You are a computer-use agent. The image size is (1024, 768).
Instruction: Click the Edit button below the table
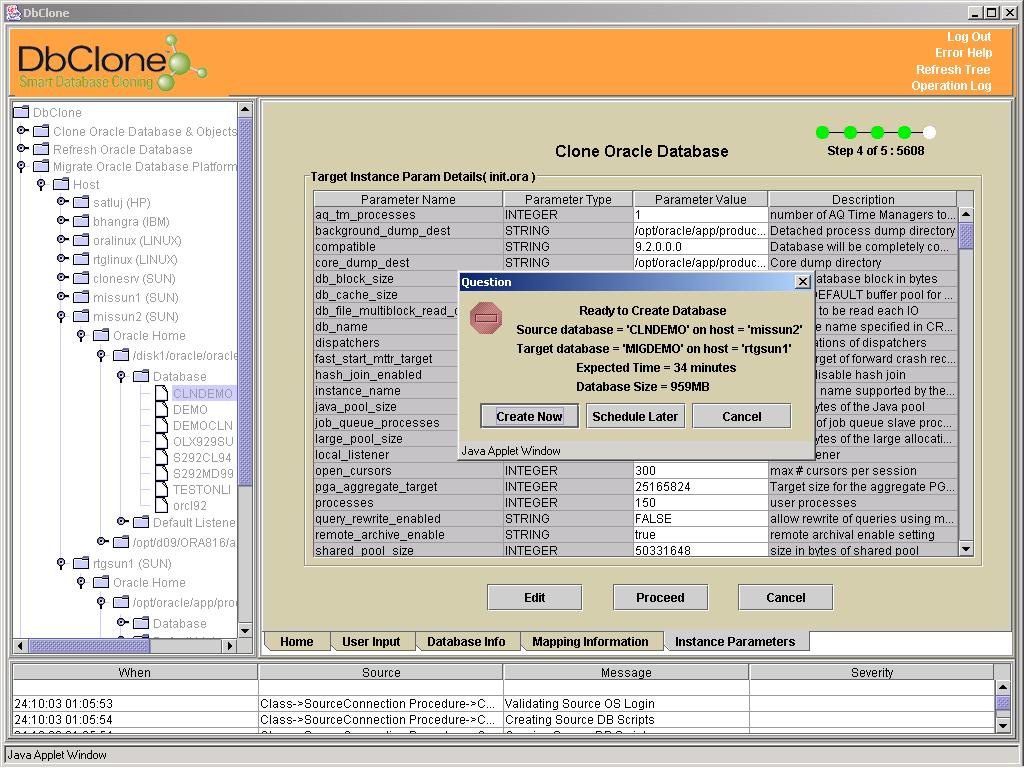click(x=534, y=597)
